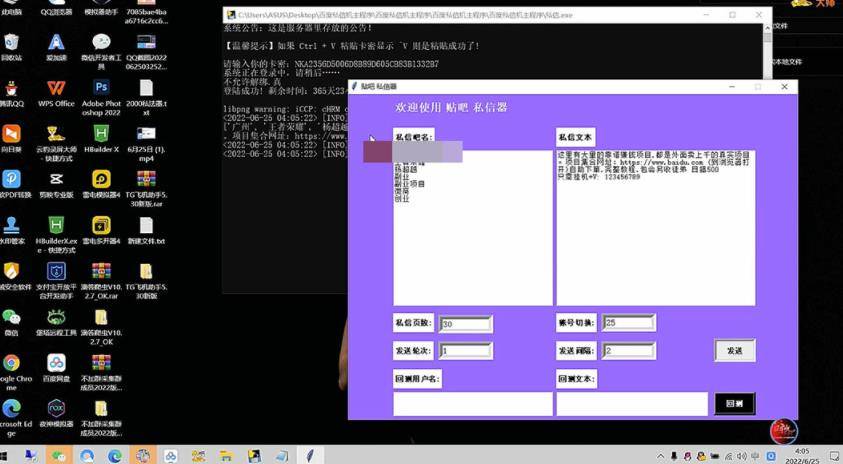Open the 滴答爬虫V10.2.7_OK folder
843x464 pixels.
[101, 326]
